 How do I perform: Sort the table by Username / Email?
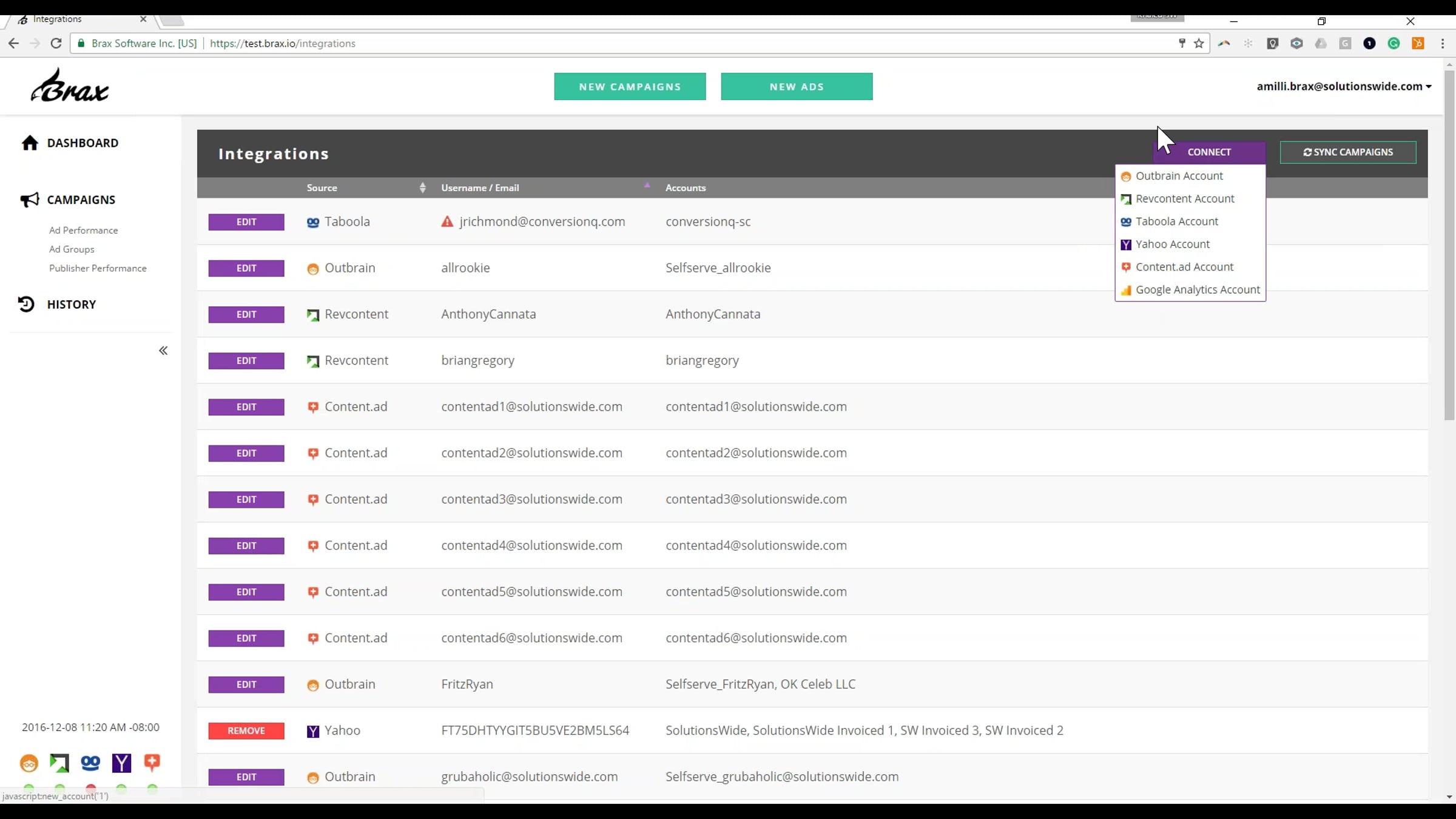point(545,187)
